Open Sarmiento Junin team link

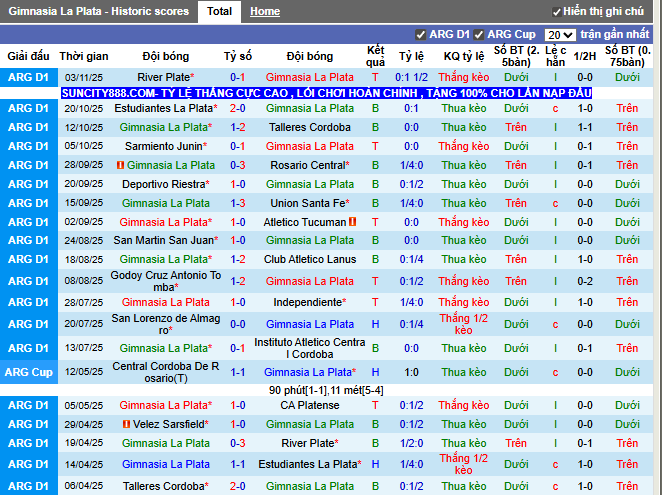(x=166, y=146)
